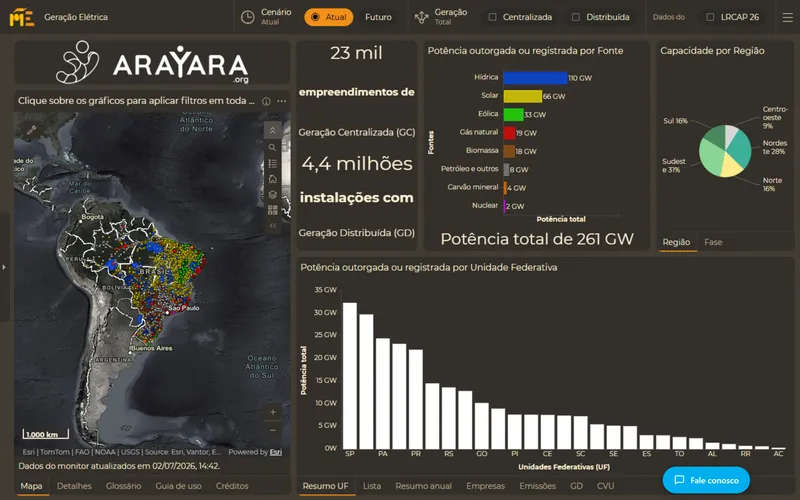Click the GO bar in UF chart

coord(481,426)
